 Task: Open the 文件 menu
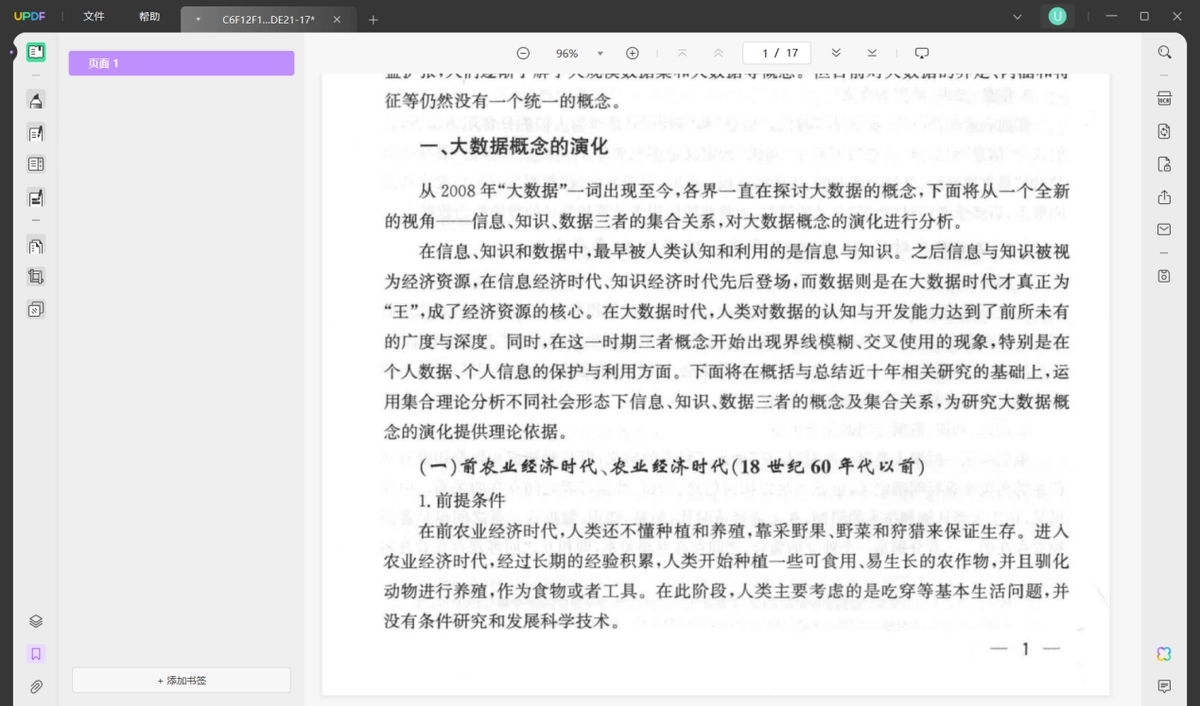point(94,17)
